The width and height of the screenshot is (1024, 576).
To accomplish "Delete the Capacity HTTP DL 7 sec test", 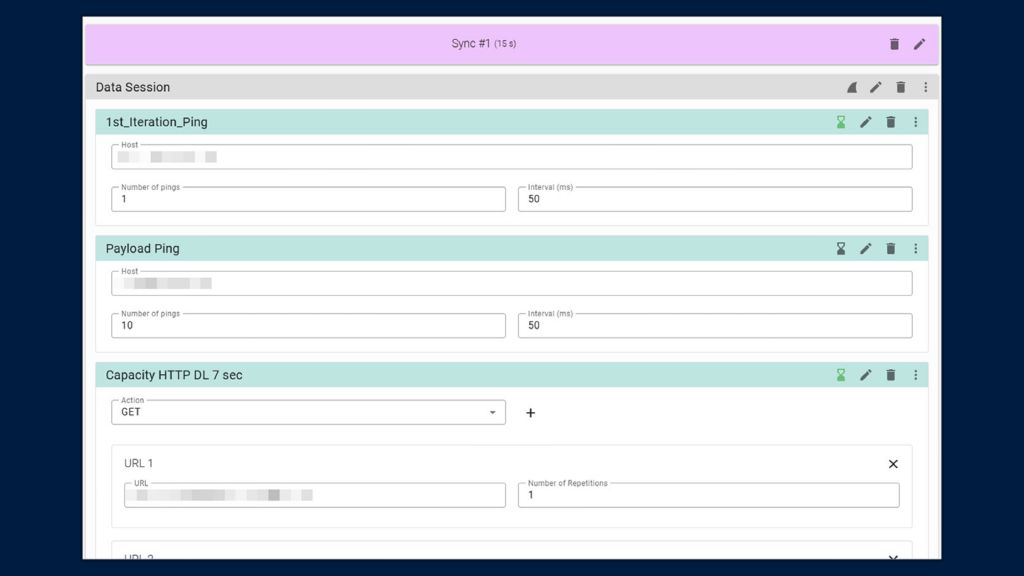I will click(891, 375).
